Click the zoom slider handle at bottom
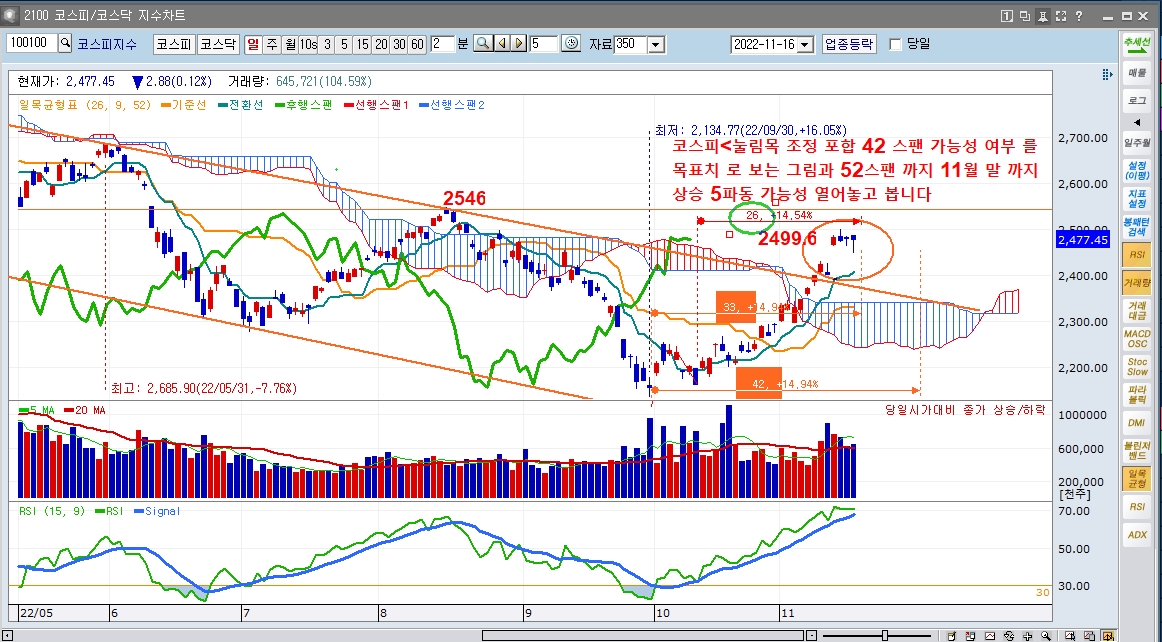The height and width of the screenshot is (642, 1162). 884,635
